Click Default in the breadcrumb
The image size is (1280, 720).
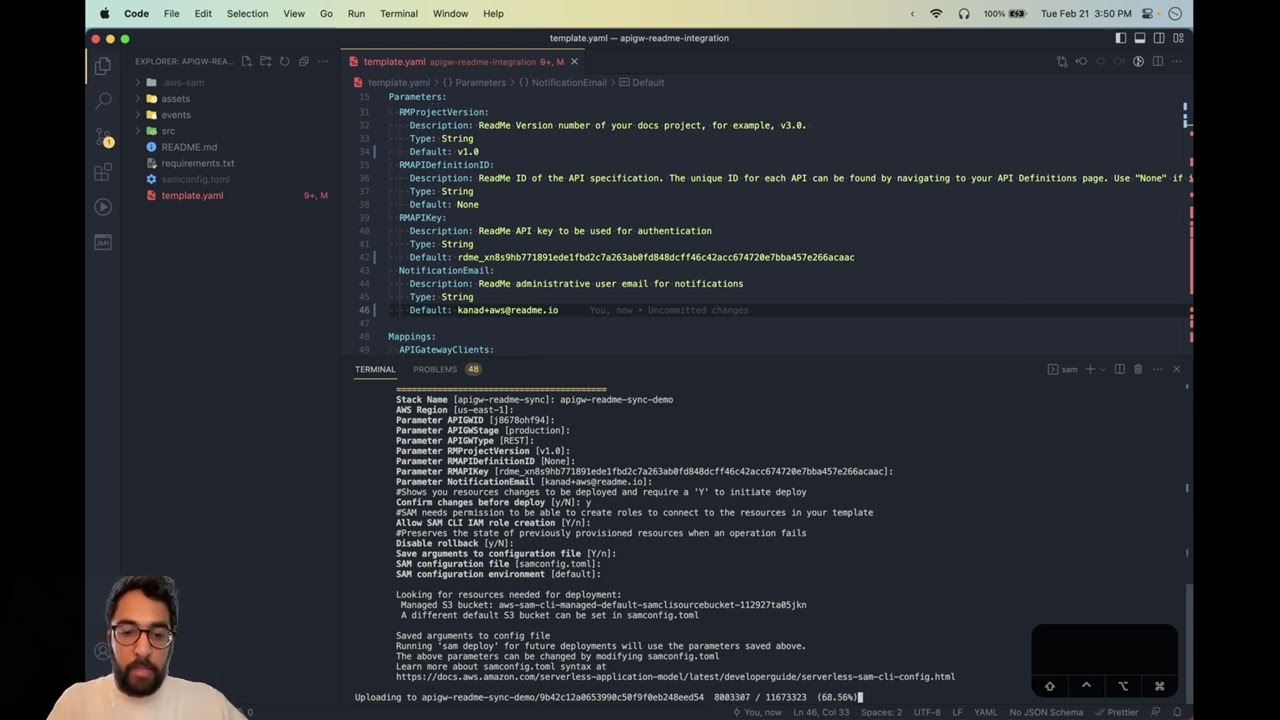pyautogui.click(x=648, y=83)
